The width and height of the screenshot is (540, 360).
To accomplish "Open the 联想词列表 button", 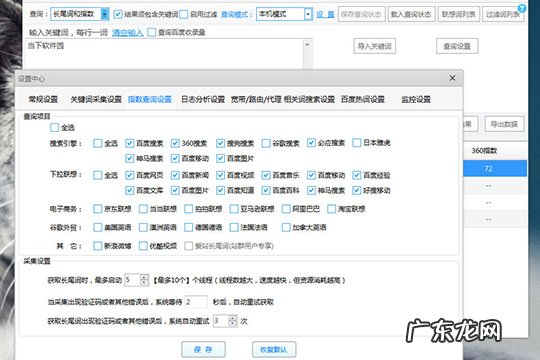I will coord(459,14).
